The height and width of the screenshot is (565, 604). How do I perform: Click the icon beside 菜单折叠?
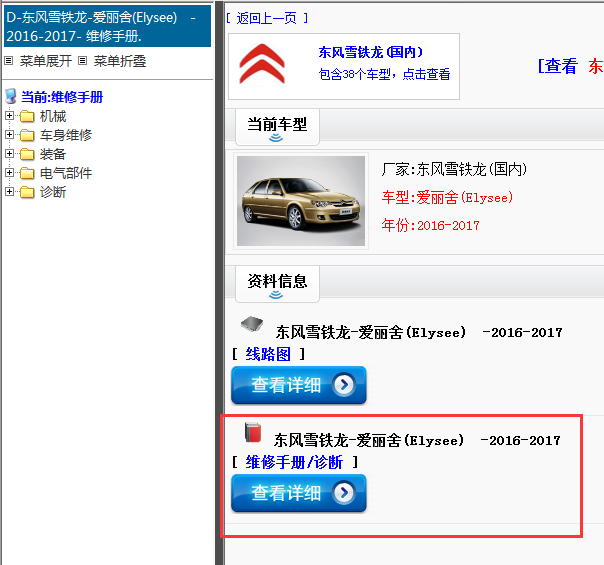(82, 60)
